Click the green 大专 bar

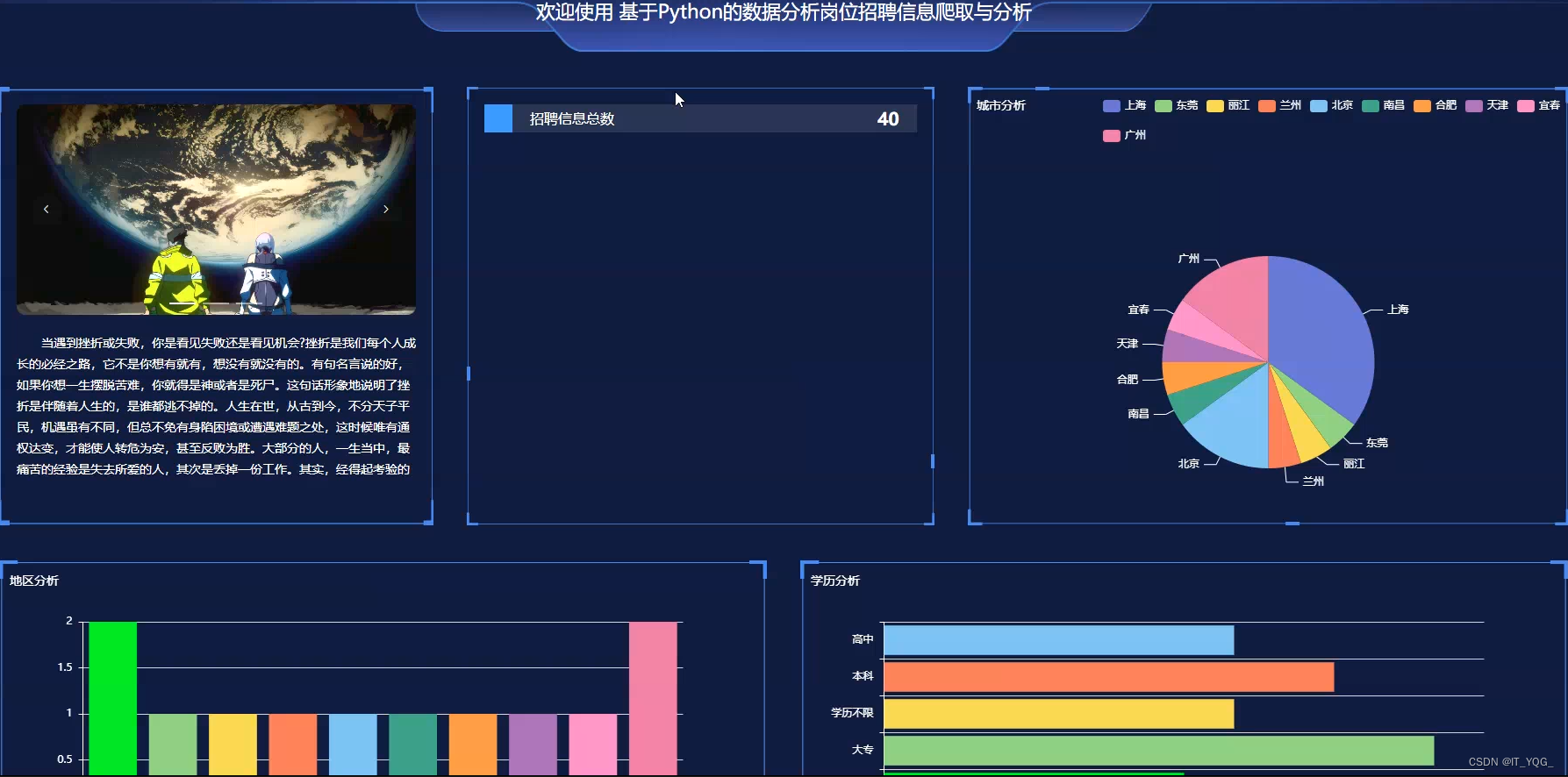pos(1158,751)
